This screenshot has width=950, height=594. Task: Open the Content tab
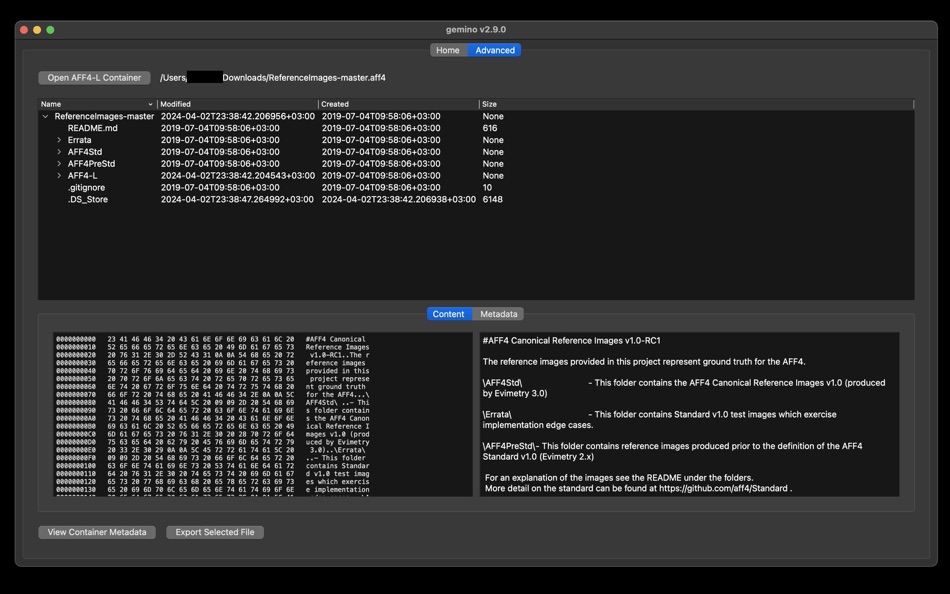[448, 314]
